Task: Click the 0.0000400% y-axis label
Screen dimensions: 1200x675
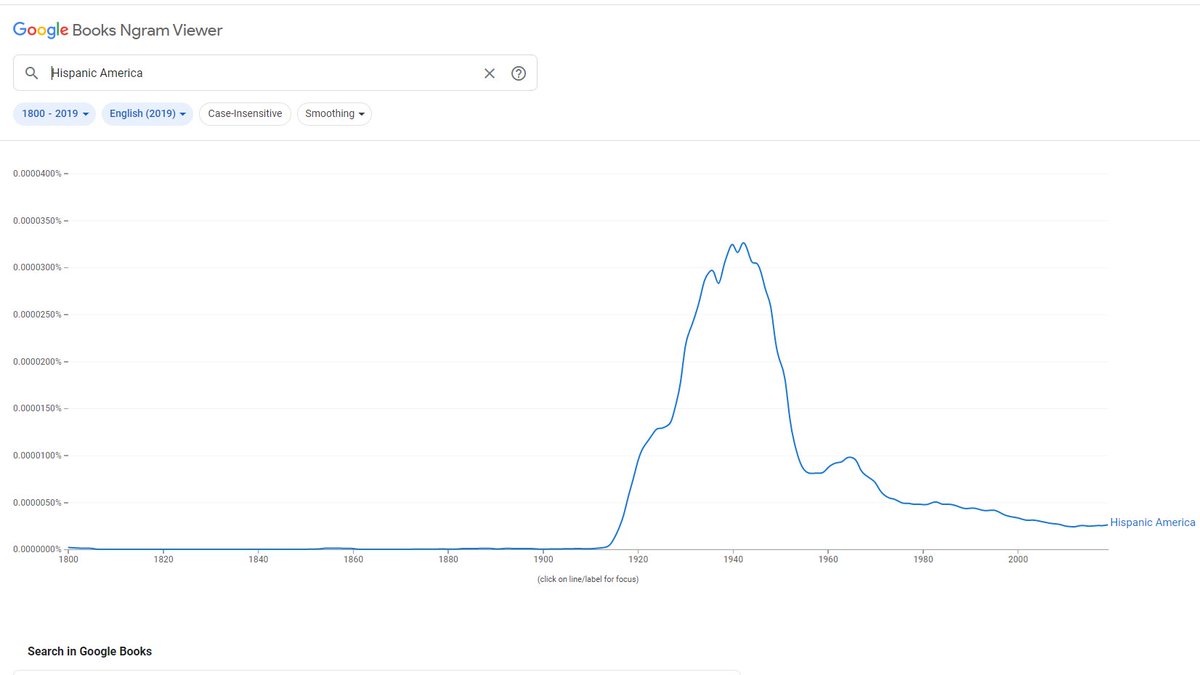Action: point(37,174)
